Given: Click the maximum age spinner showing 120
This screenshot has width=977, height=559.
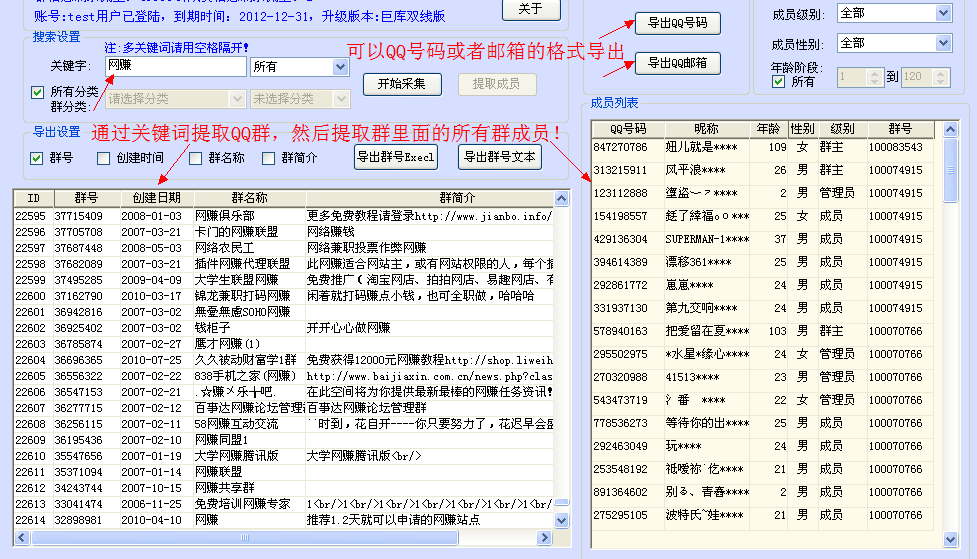Looking at the screenshot, I should [x=926, y=77].
